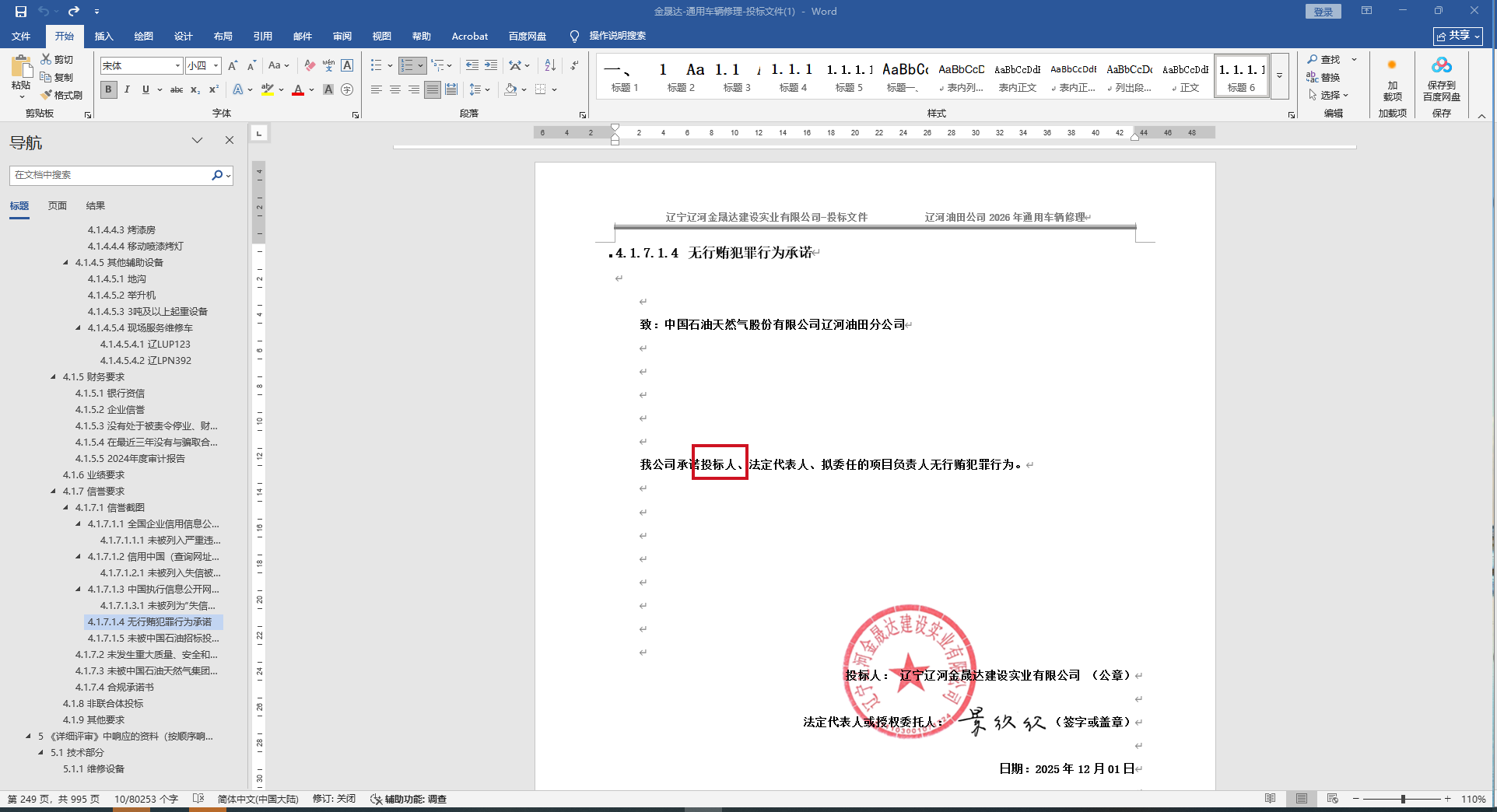1497x812 pixels.
Task: Open the add-ins (加载项) icon
Action: 1392,65
